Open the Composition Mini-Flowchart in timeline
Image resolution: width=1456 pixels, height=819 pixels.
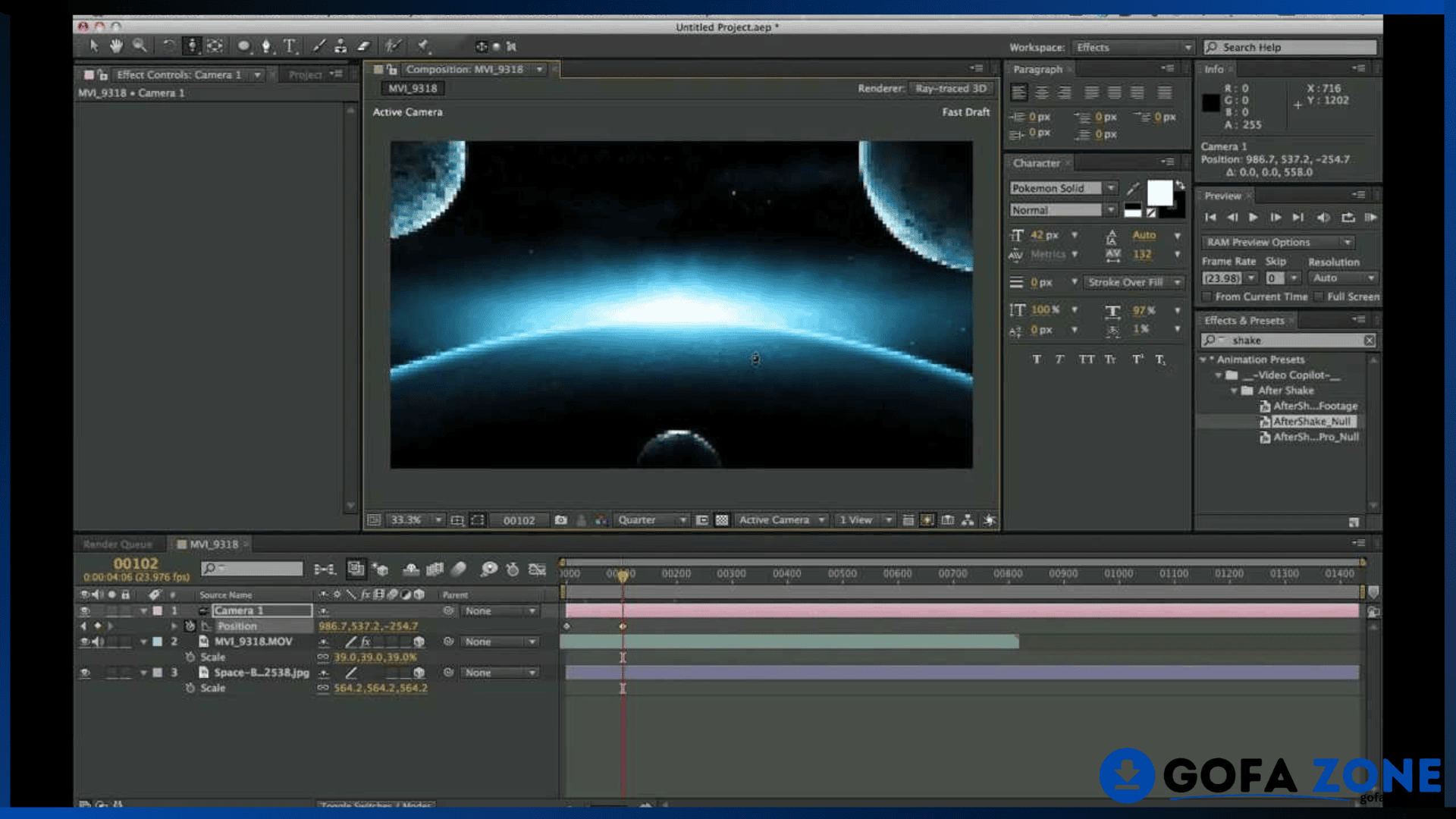point(325,570)
